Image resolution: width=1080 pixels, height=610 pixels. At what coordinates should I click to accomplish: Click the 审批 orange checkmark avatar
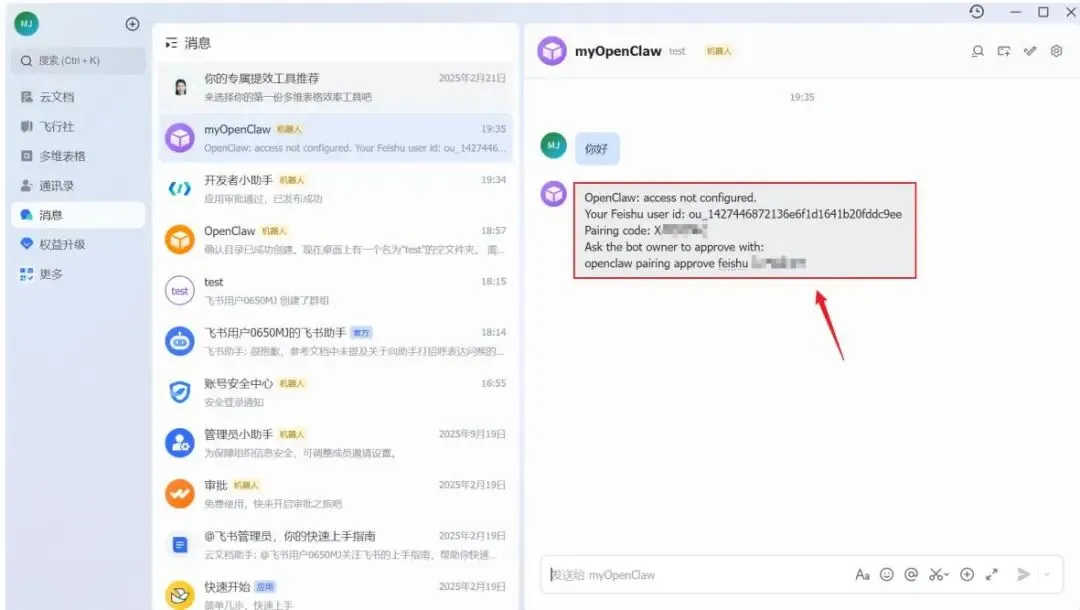pos(180,494)
